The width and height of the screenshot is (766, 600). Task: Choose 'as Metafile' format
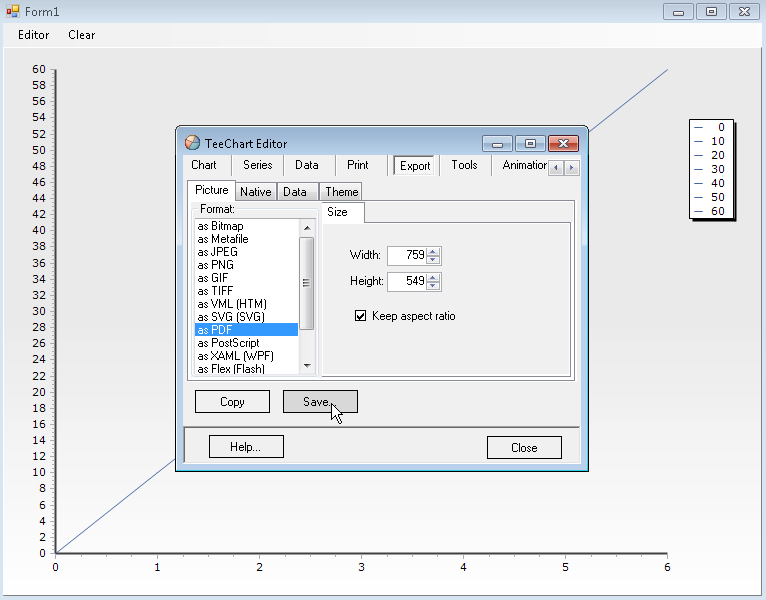tap(246, 239)
